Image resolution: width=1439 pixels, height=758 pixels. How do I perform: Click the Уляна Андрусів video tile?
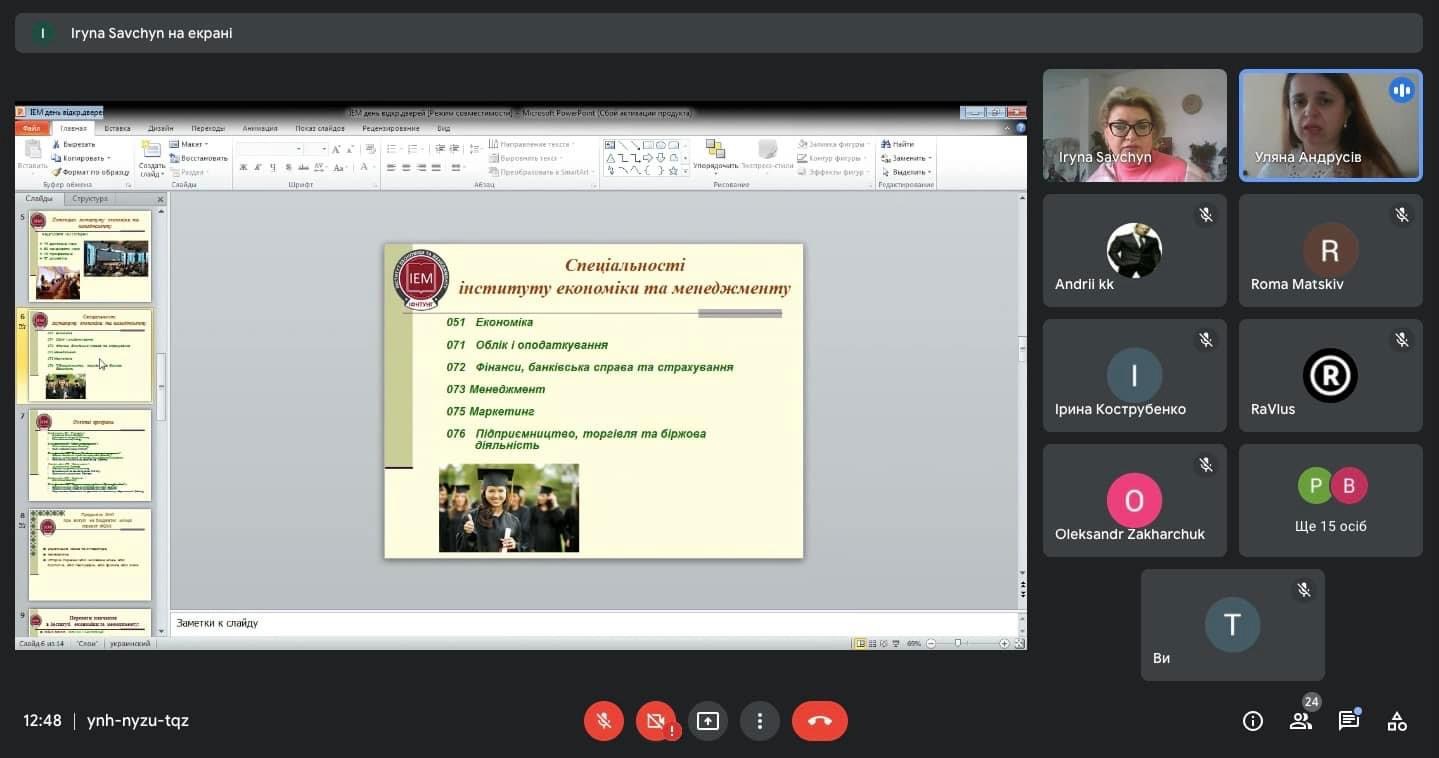[1330, 125]
